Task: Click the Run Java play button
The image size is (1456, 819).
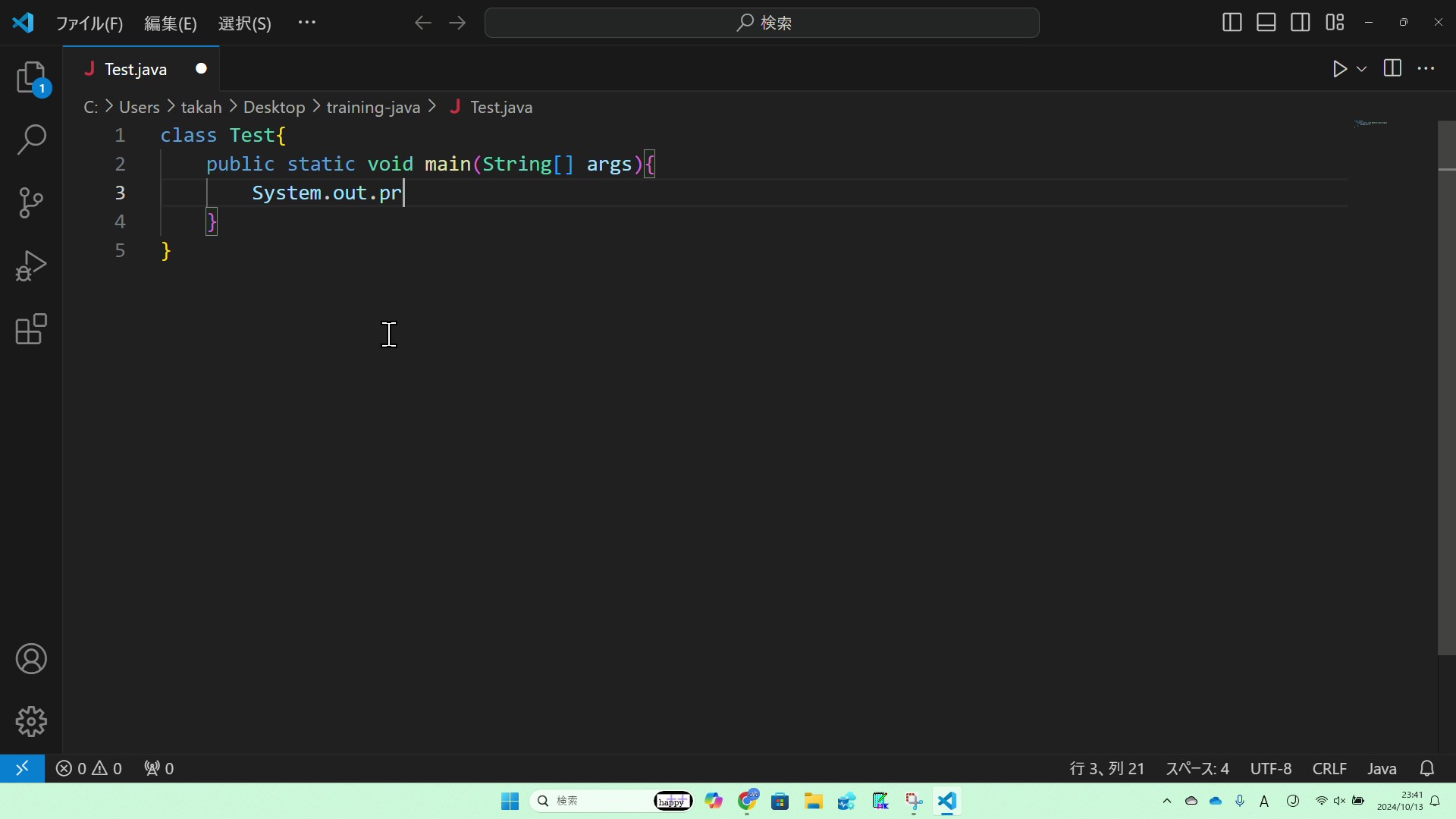Action: 1340,69
